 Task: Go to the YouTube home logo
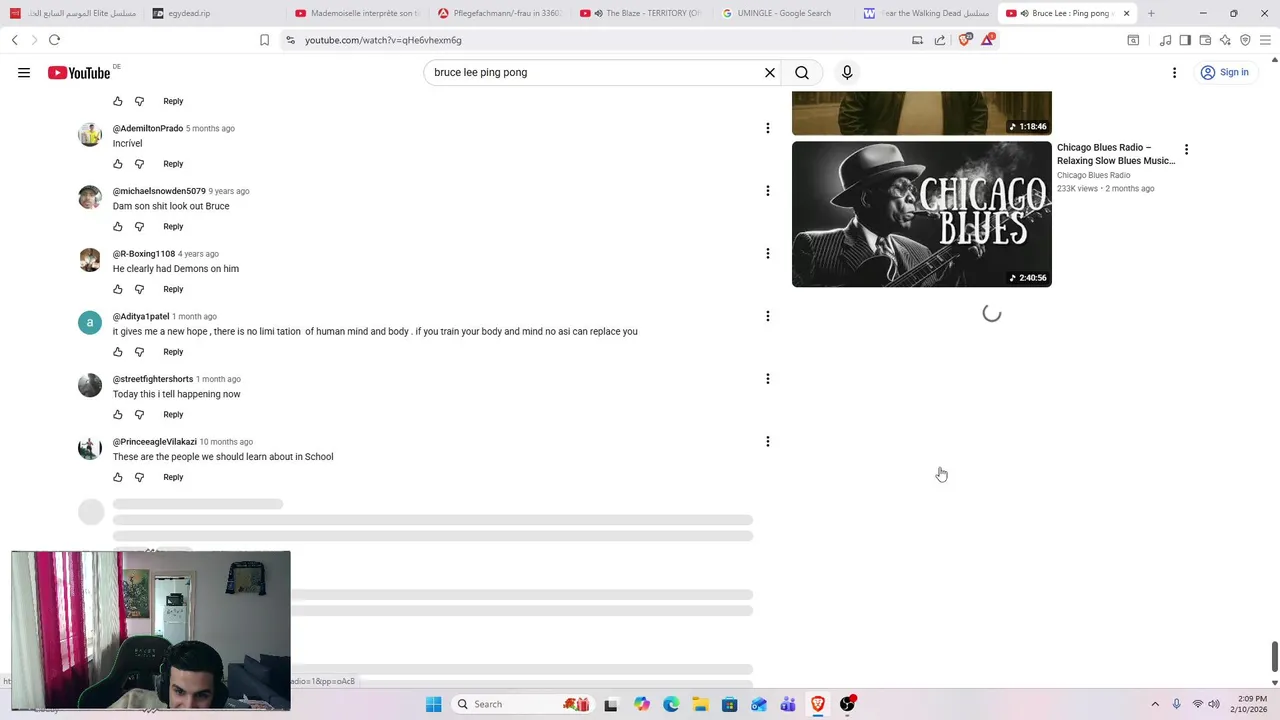[x=79, y=72]
